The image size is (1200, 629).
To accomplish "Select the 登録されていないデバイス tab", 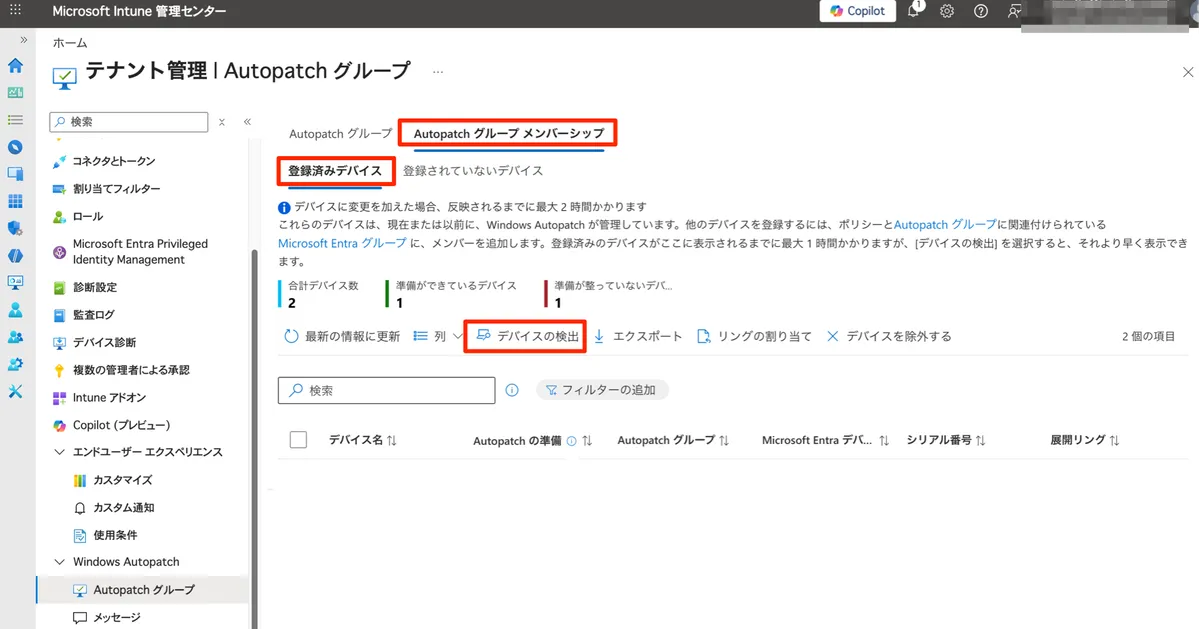I will [x=473, y=171].
